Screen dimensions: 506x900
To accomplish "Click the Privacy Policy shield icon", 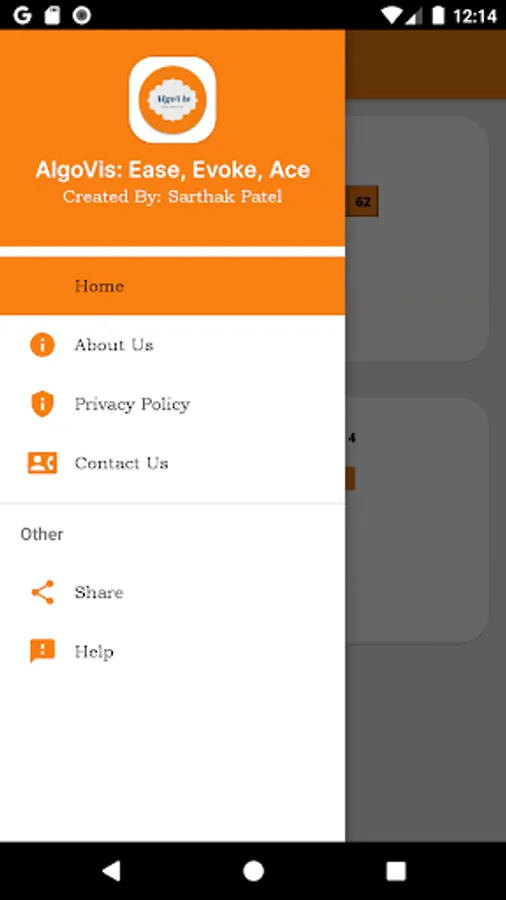I will click(x=42, y=404).
